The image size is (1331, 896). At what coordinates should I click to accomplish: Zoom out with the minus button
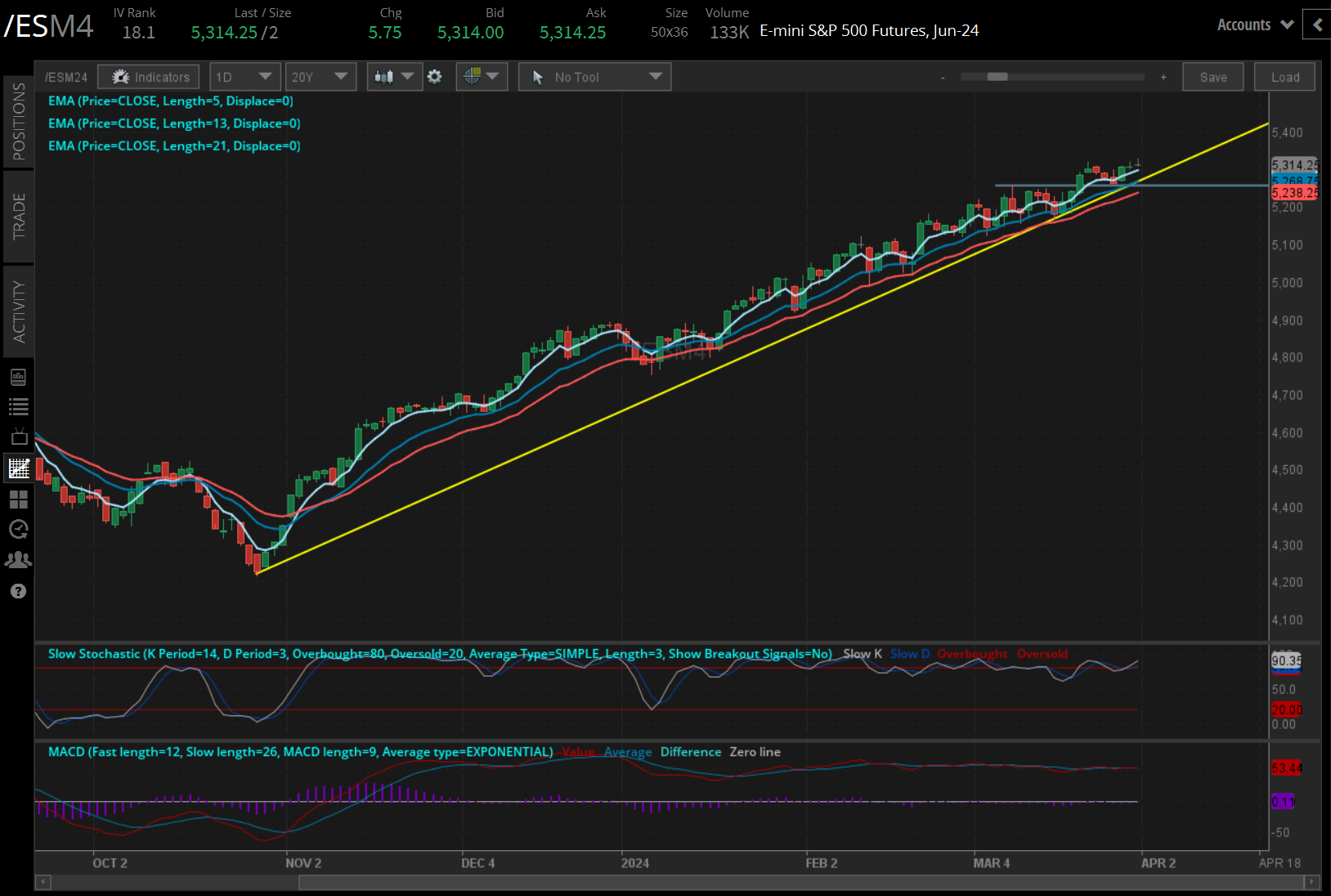point(943,78)
